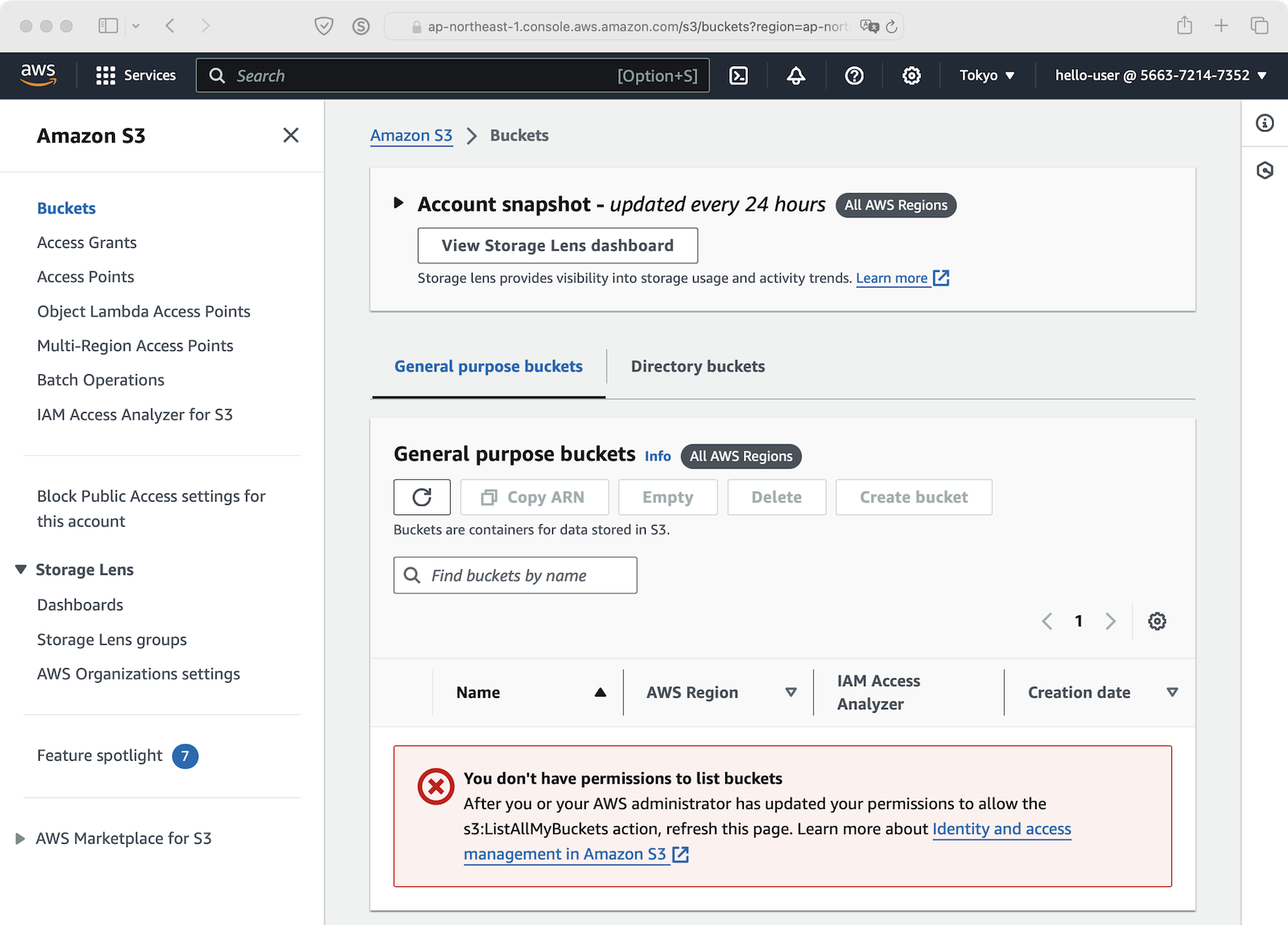Open Batch Operations in sidebar

point(101,380)
